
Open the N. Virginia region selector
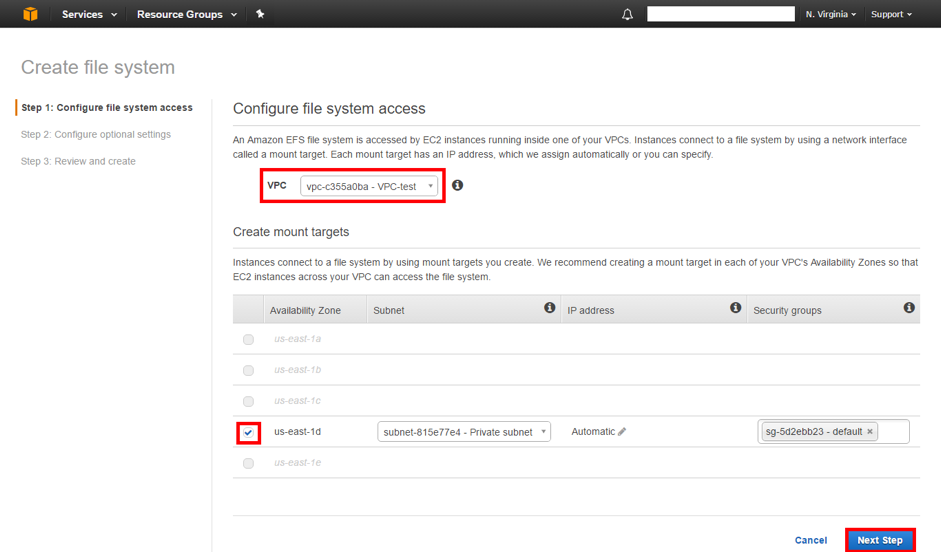click(x=831, y=14)
